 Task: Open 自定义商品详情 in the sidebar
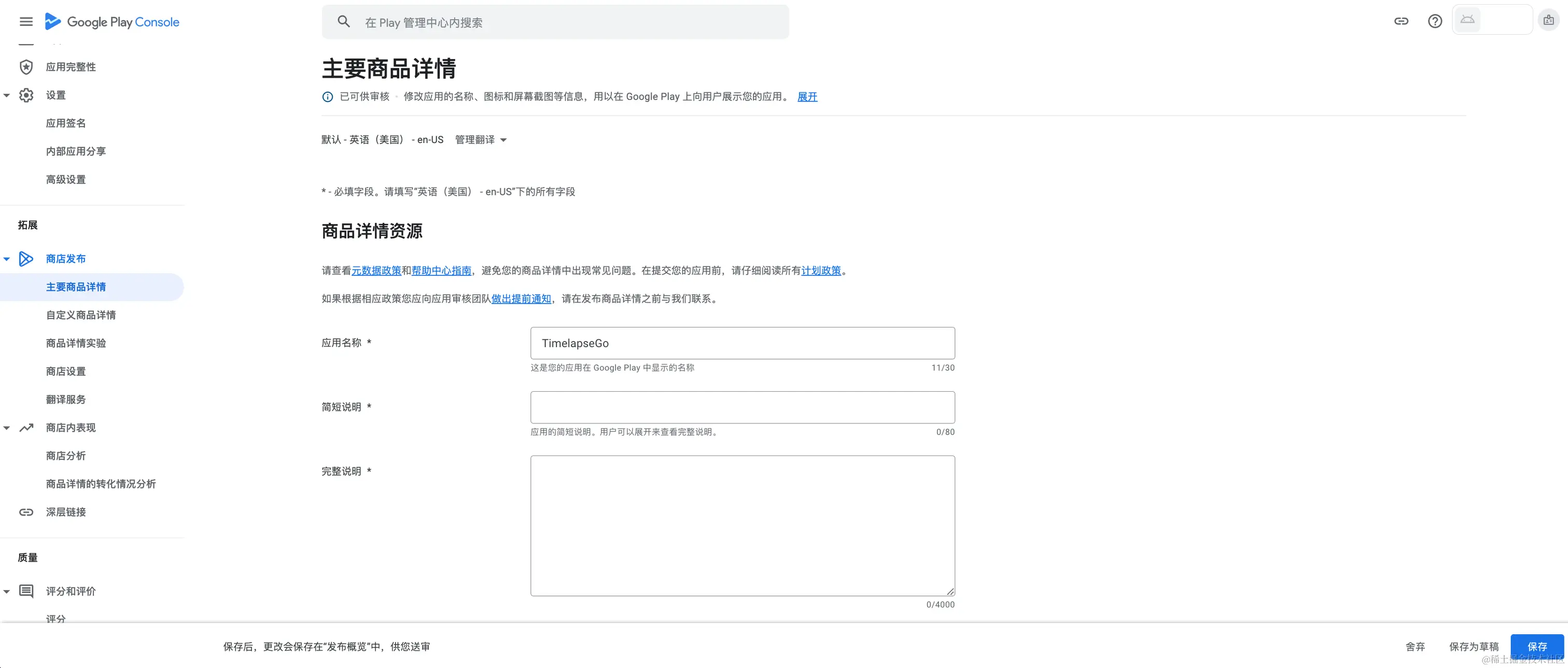tap(81, 315)
